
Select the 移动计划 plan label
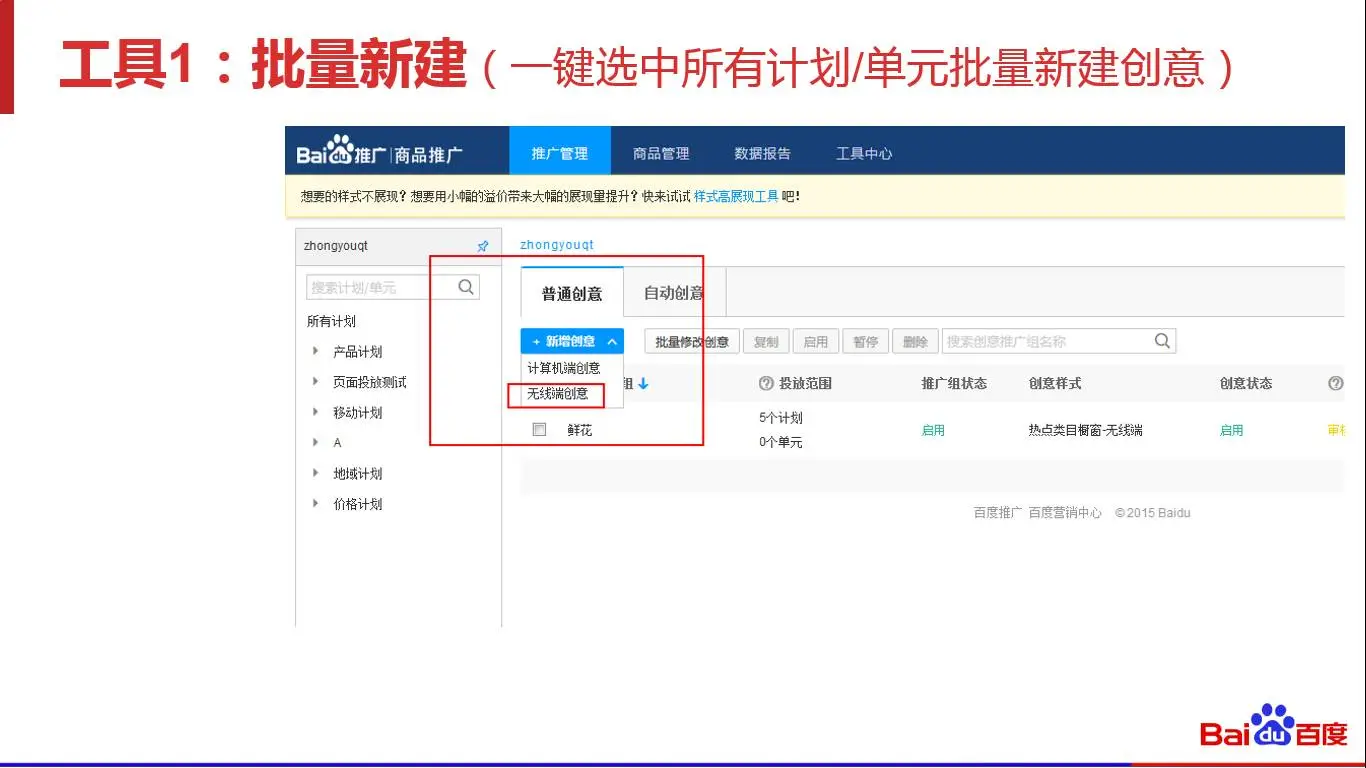pos(357,412)
